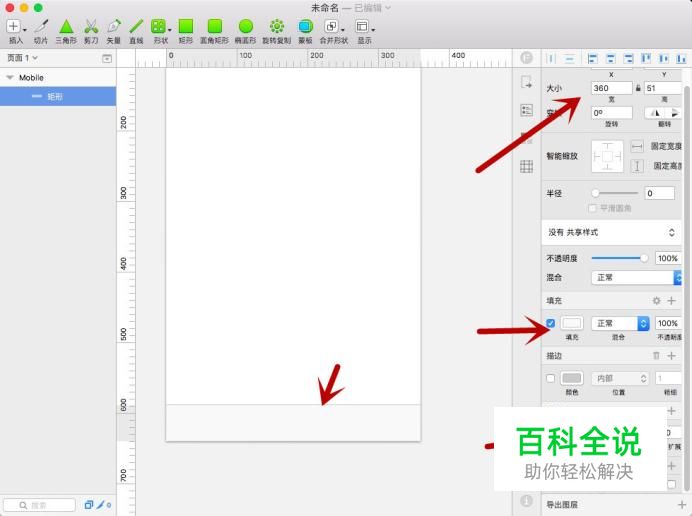The height and width of the screenshot is (516, 692).
Task: Click the height field showing 51
Action: point(663,88)
